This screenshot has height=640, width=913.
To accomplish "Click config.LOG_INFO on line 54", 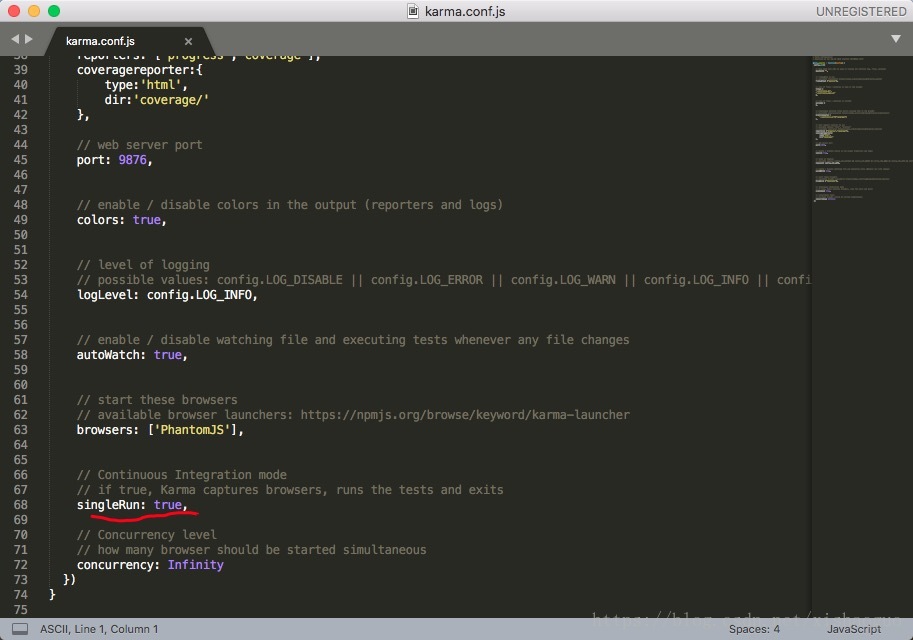I will tap(199, 295).
